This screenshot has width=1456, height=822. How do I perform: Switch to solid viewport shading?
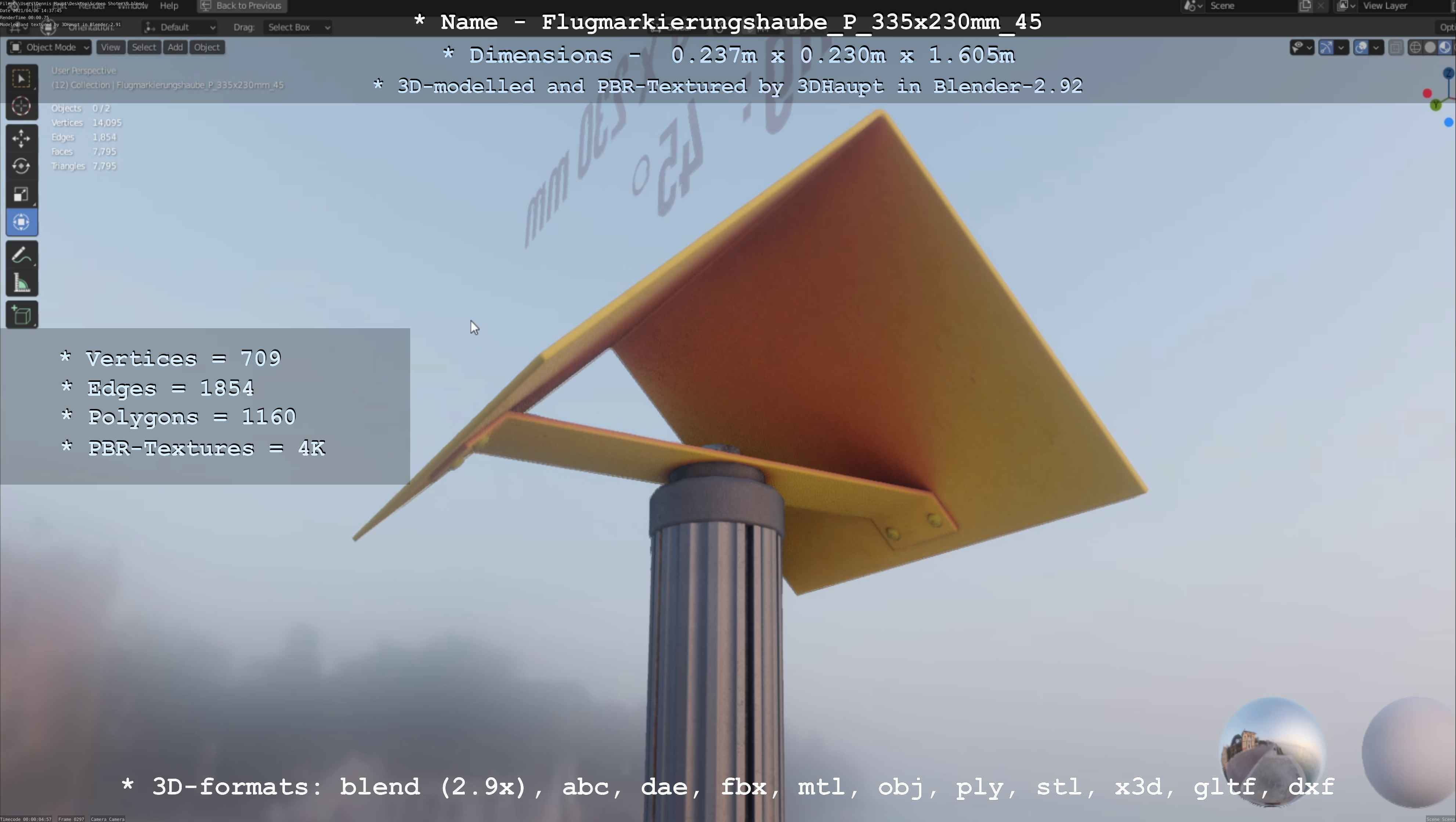pyautogui.click(x=1430, y=47)
